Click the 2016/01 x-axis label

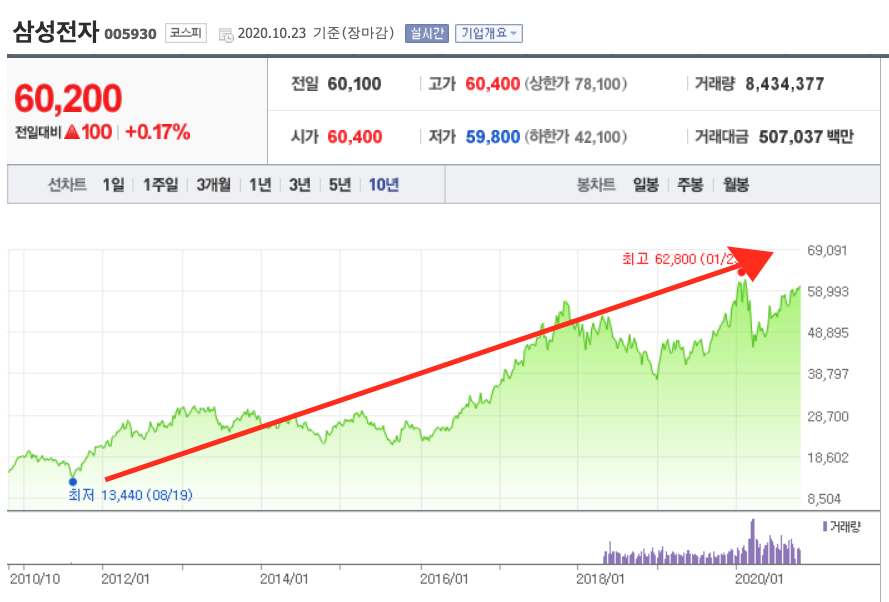[444, 579]
